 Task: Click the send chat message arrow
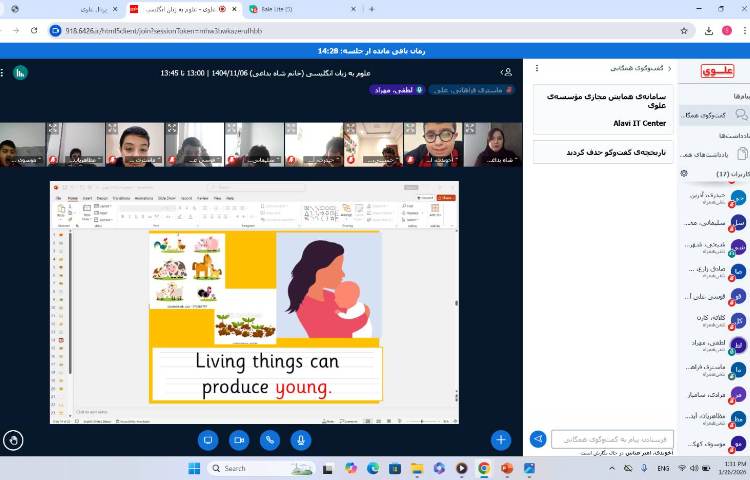(538, 439)
